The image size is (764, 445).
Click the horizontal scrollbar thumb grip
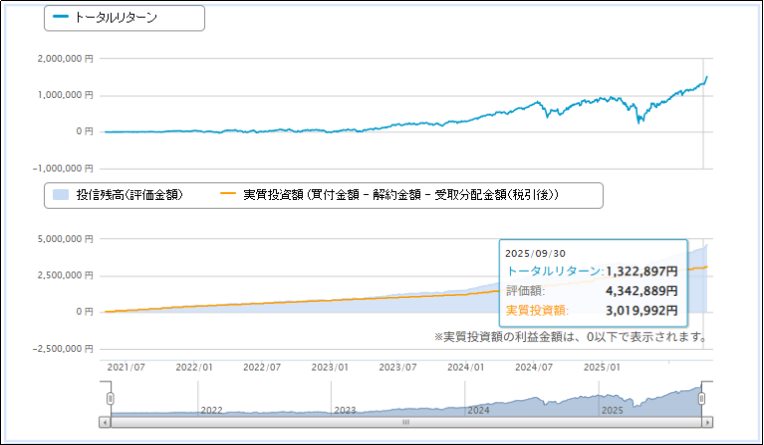(405, 423)
